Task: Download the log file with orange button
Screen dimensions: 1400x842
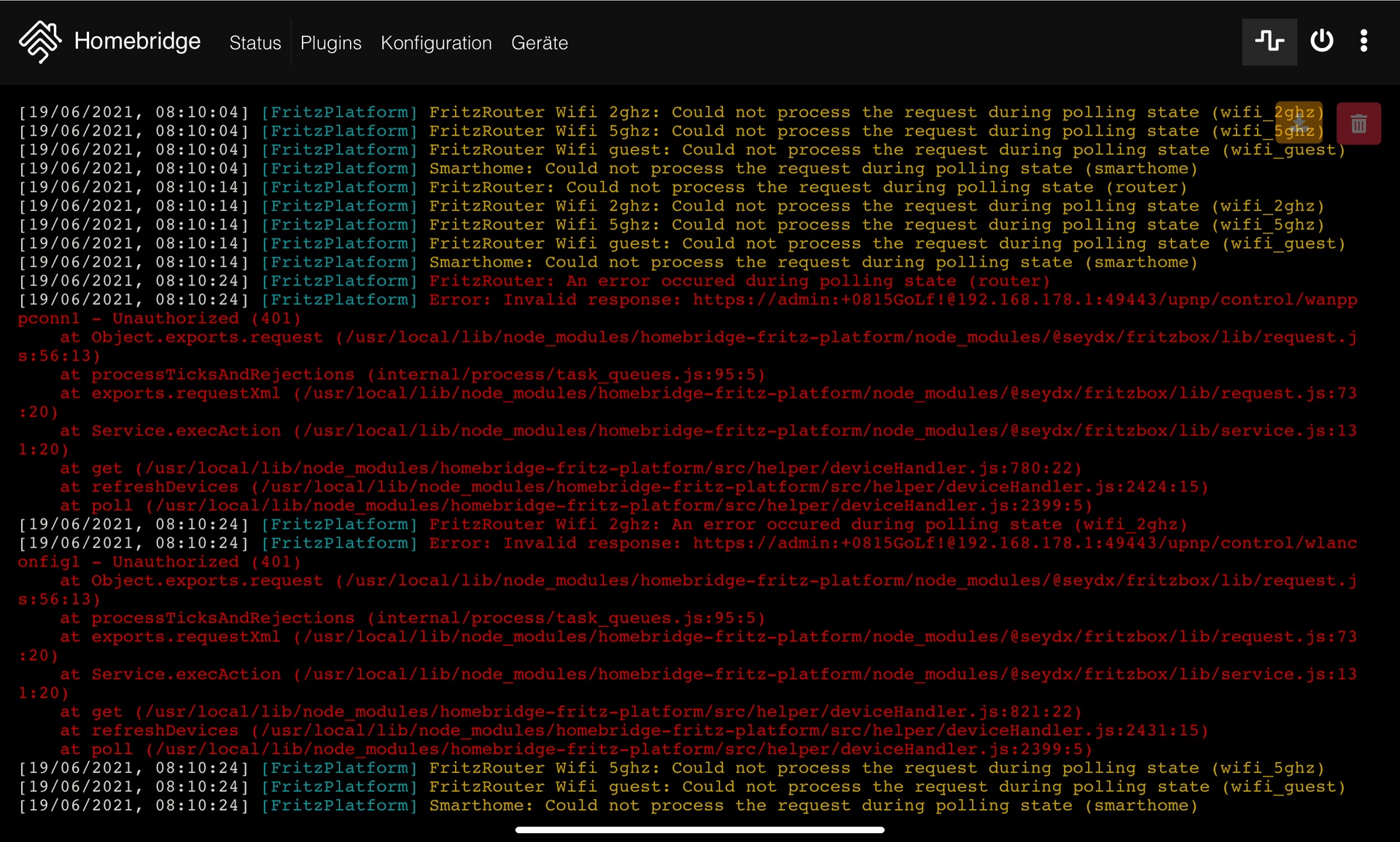Action: coord(1299,122)
